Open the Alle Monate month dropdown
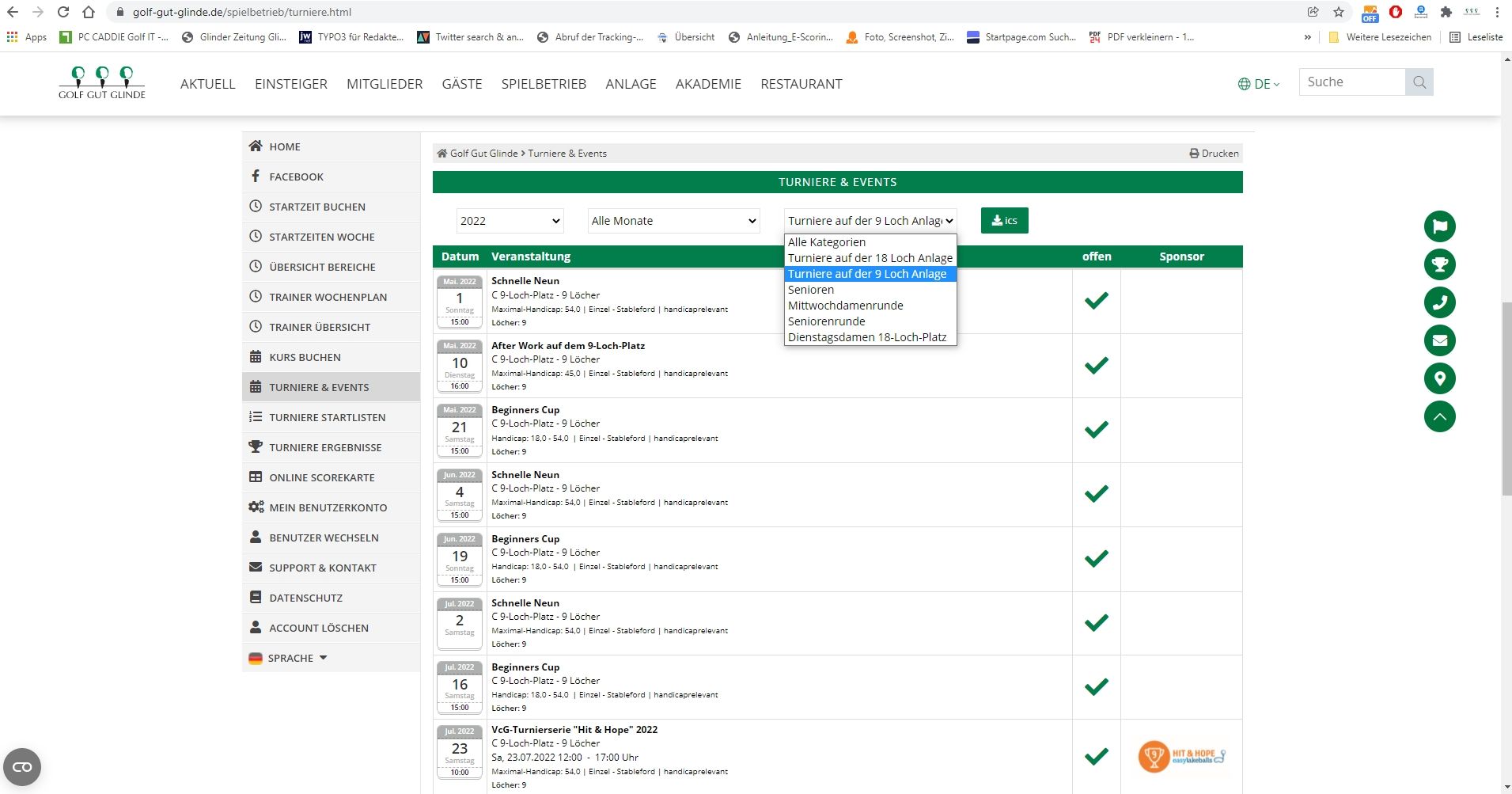The width and height of the screenshot is (1512, 794). (673, 221)
